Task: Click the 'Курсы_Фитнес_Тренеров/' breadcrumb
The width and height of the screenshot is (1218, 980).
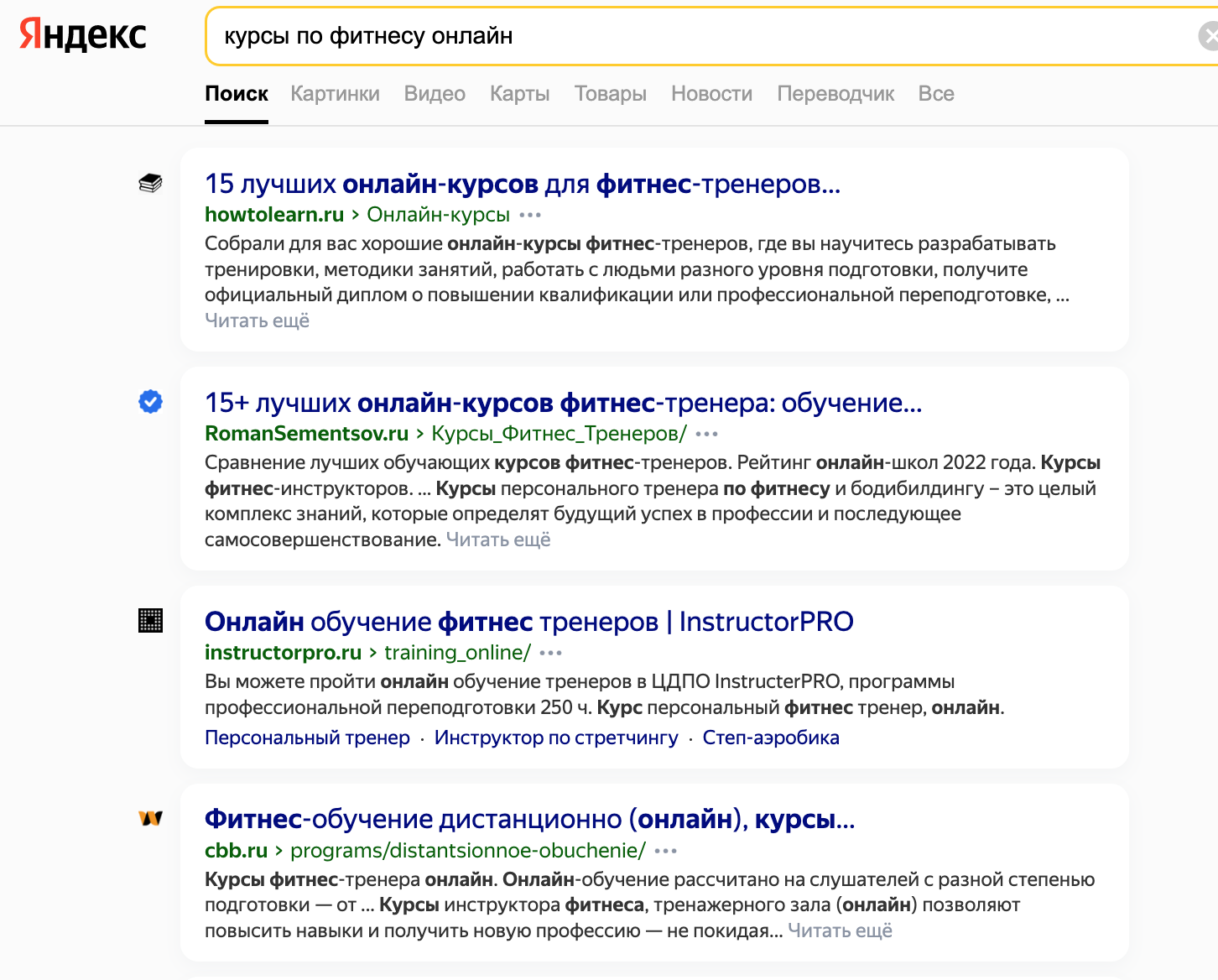Action: [x=559, y=434]
